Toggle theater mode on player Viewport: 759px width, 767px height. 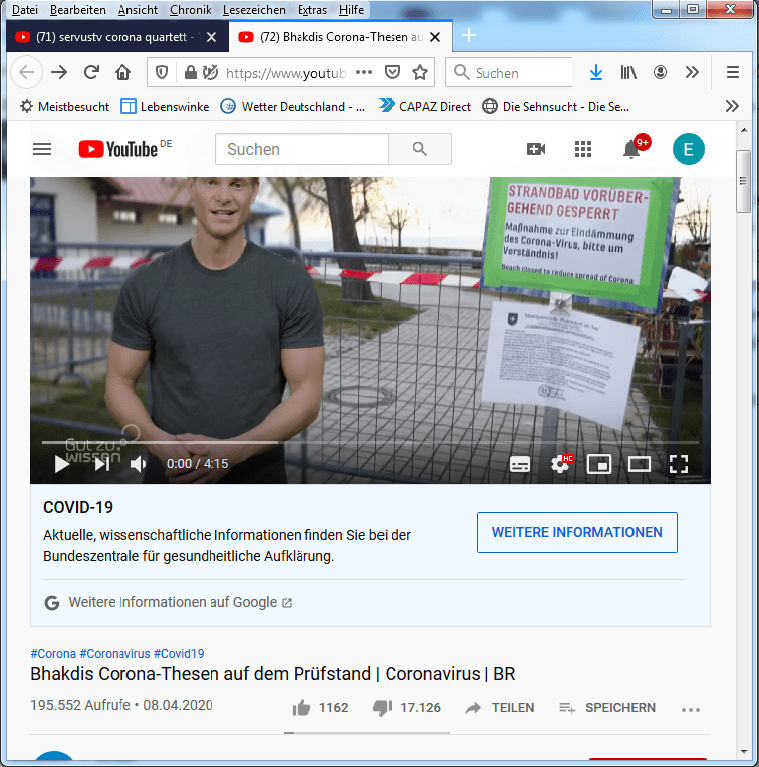[x=639, y=464]
